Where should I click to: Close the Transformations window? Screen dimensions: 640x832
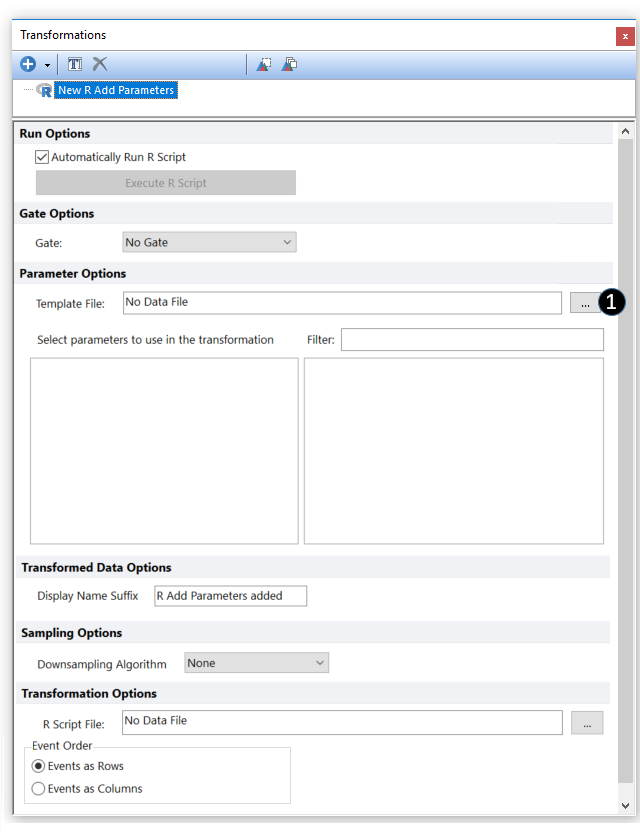[625, 37]
